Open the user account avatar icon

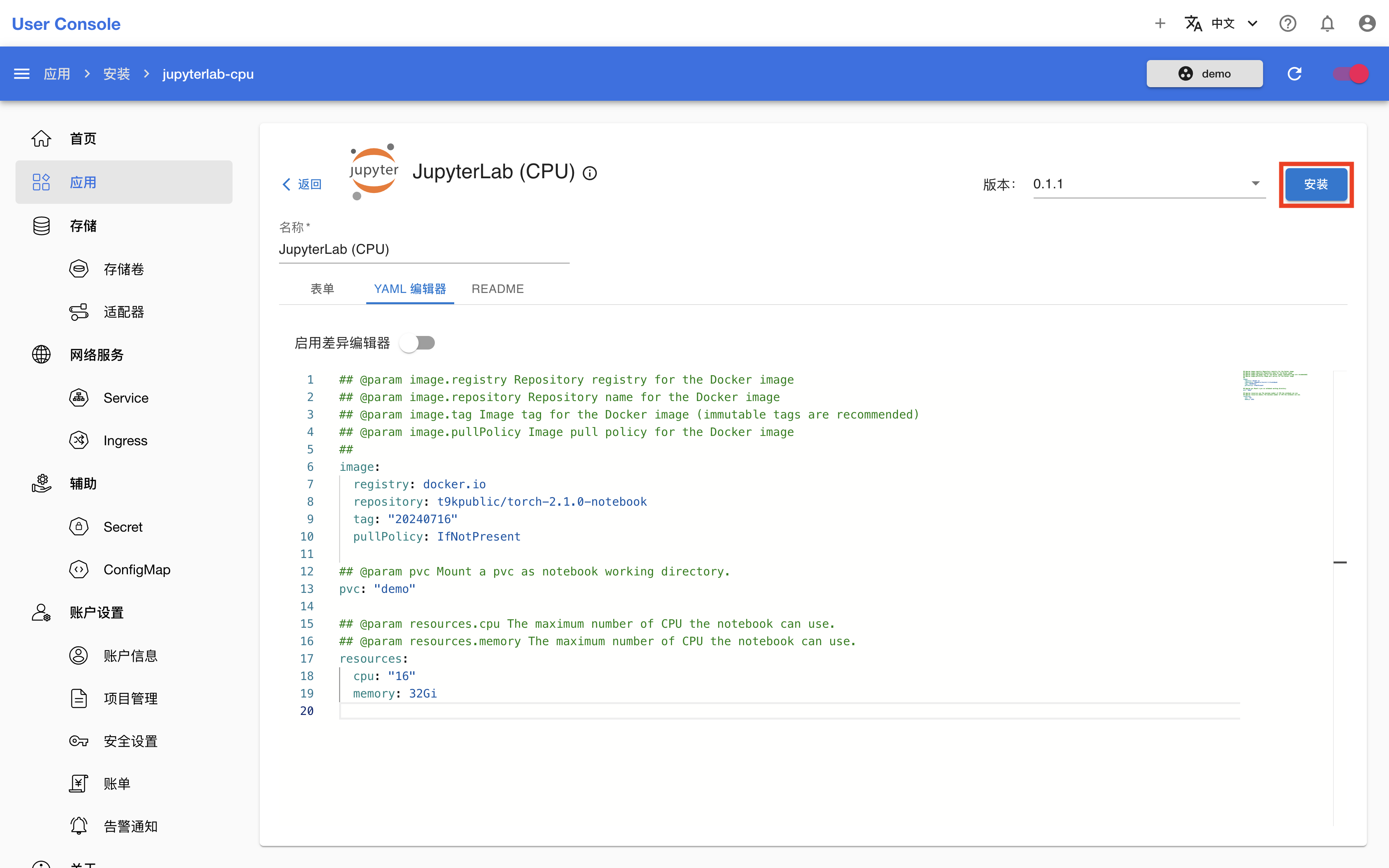tap(1367, 24)
